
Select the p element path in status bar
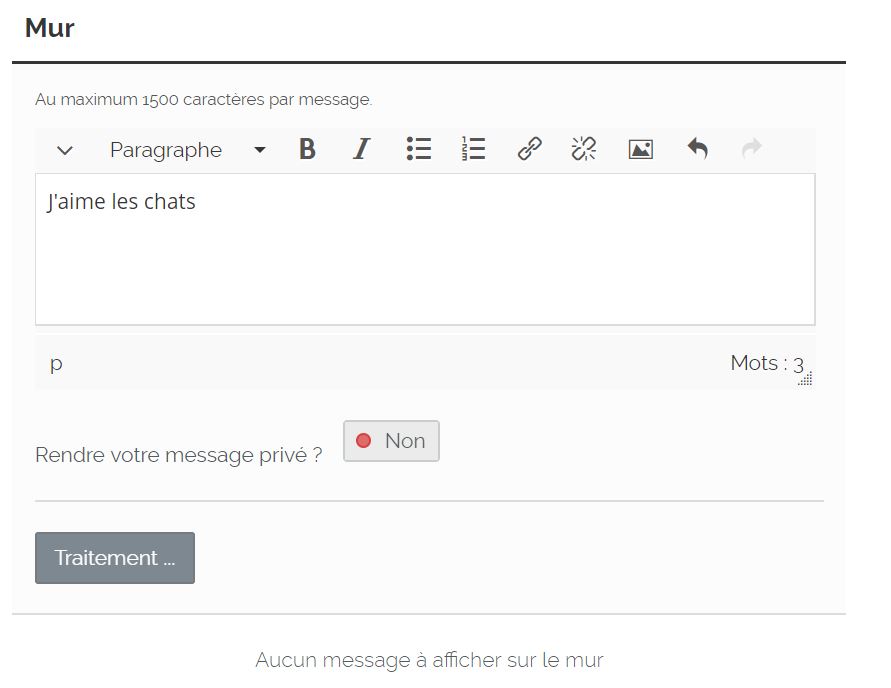point(56,363)
